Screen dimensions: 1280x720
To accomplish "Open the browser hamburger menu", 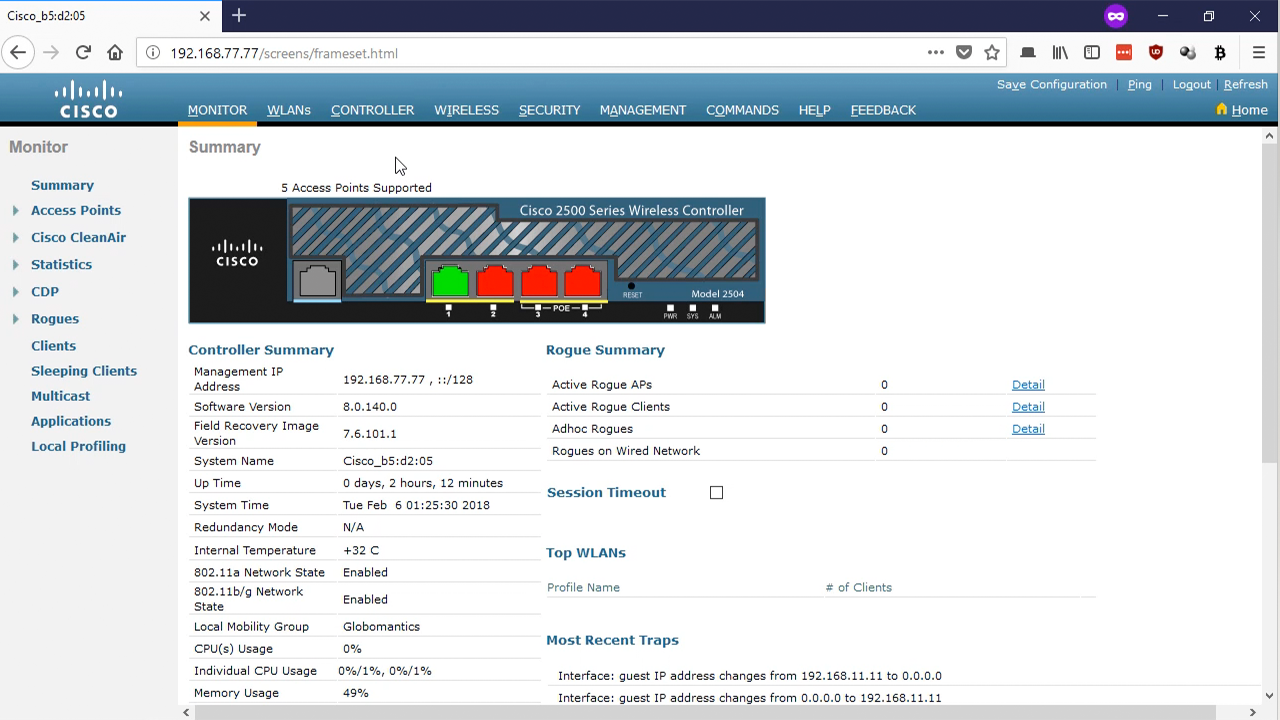I will pos(1259,53).
